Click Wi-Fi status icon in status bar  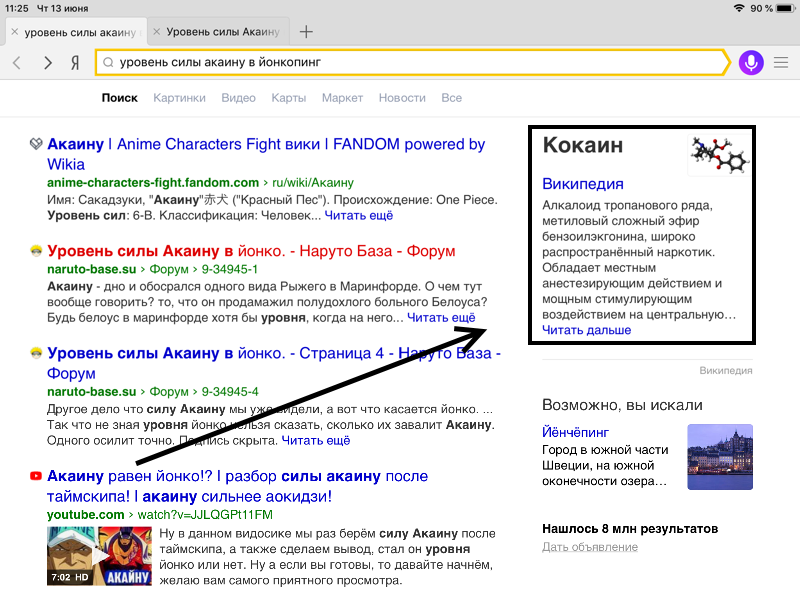coord(739,8)
